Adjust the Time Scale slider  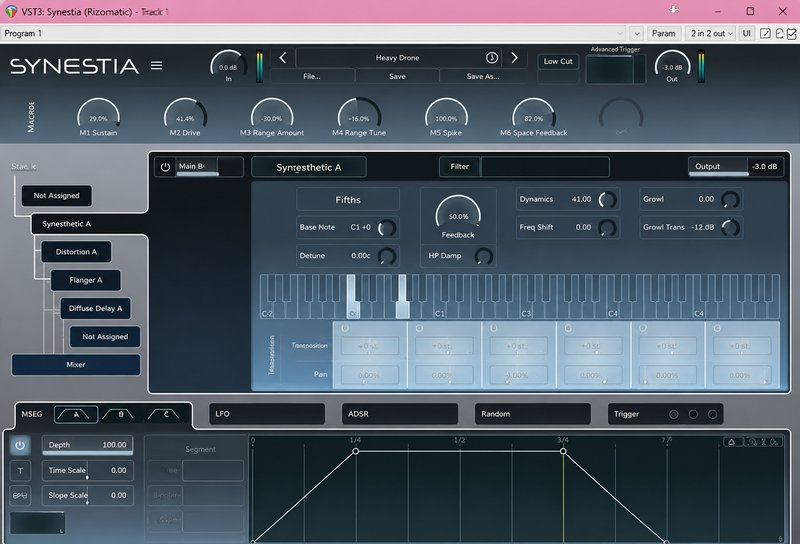pyautogui.click(x=88, y=471)
